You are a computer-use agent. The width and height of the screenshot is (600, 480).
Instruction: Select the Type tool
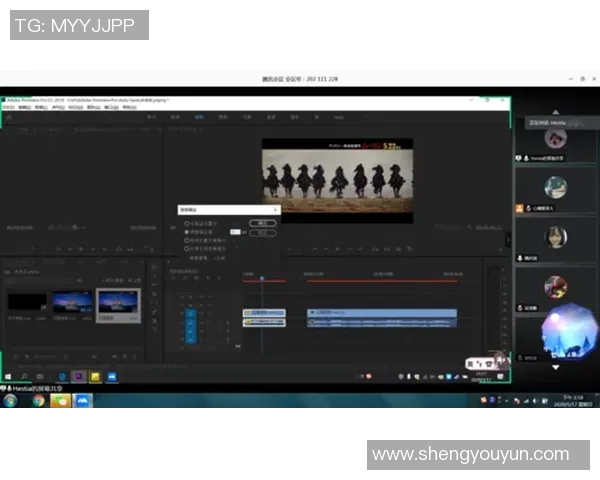[154, 329]
